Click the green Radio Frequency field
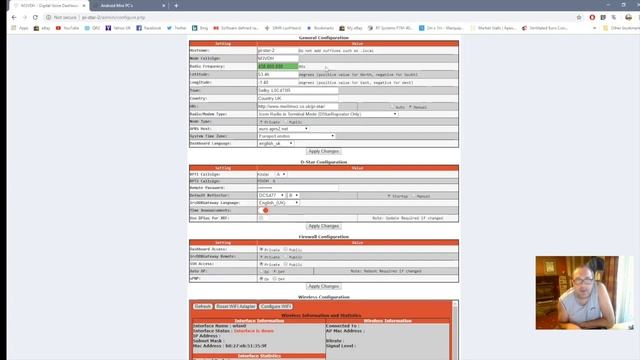 (278, 66)
